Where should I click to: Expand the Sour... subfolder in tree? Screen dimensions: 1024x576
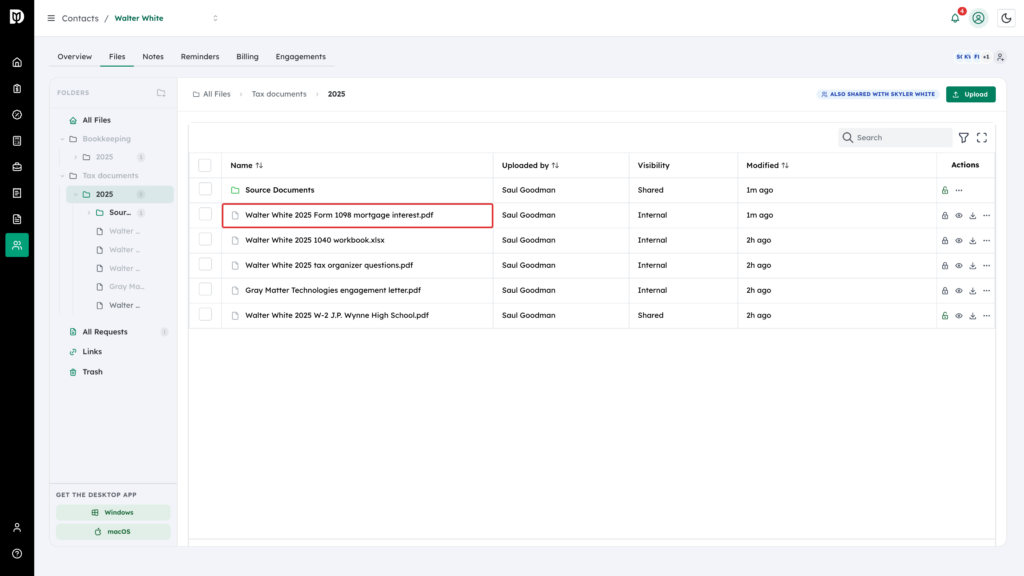point(89,213)
